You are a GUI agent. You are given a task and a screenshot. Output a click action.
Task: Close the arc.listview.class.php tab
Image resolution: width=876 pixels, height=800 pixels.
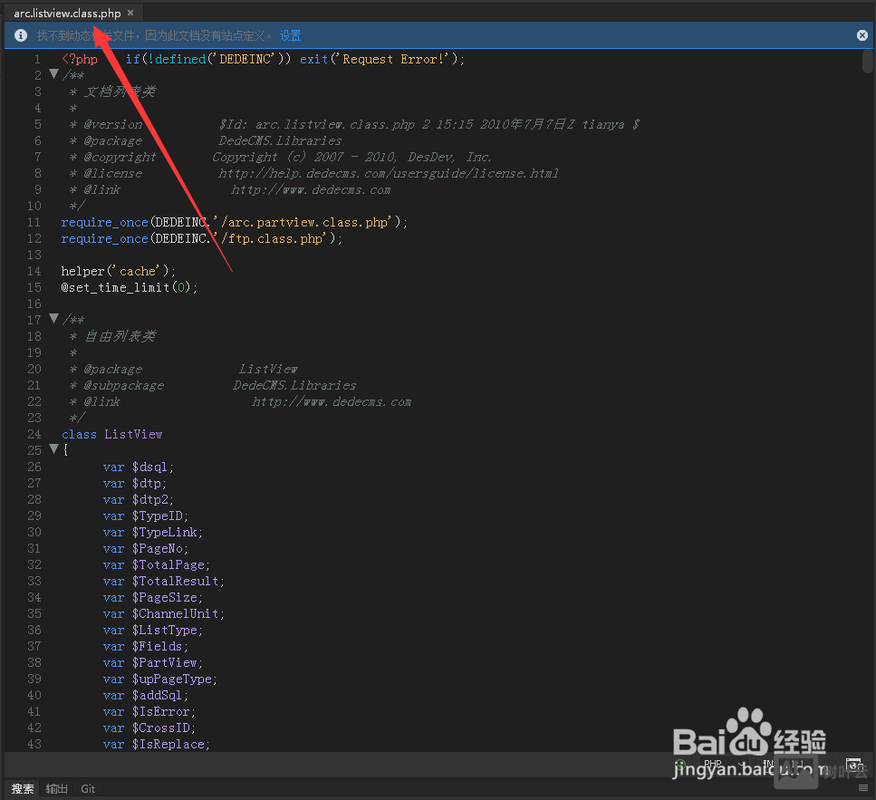point(130,13)
